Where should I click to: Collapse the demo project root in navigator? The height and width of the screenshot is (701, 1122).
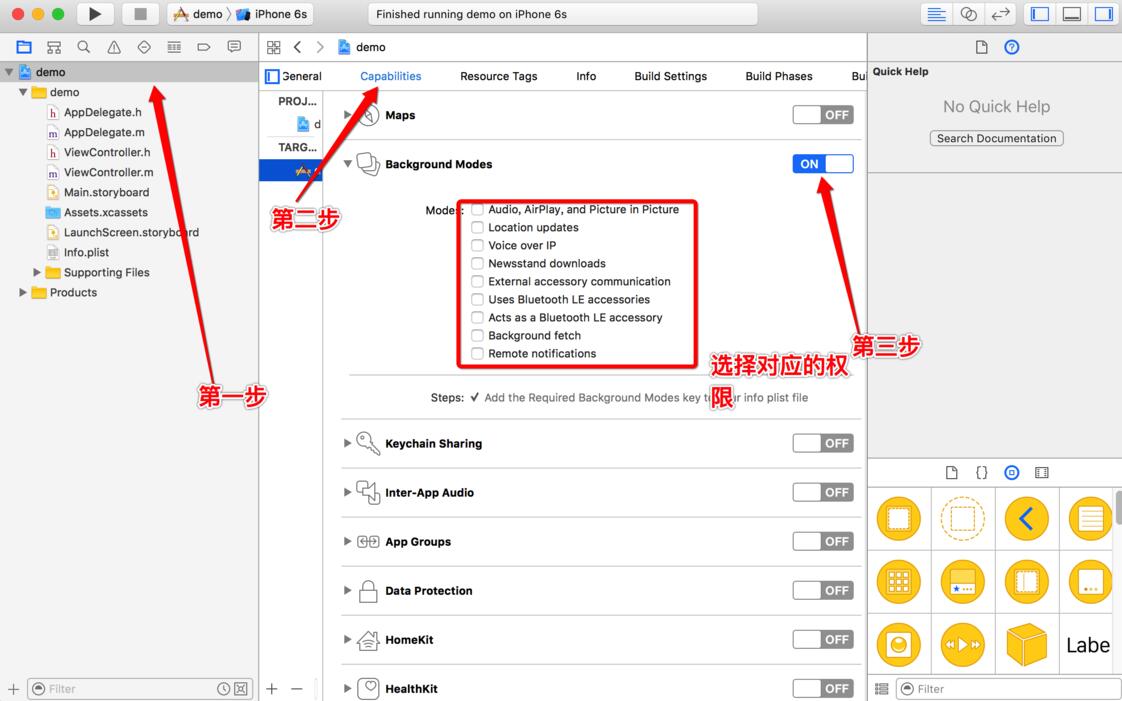[x=9, y=72]
